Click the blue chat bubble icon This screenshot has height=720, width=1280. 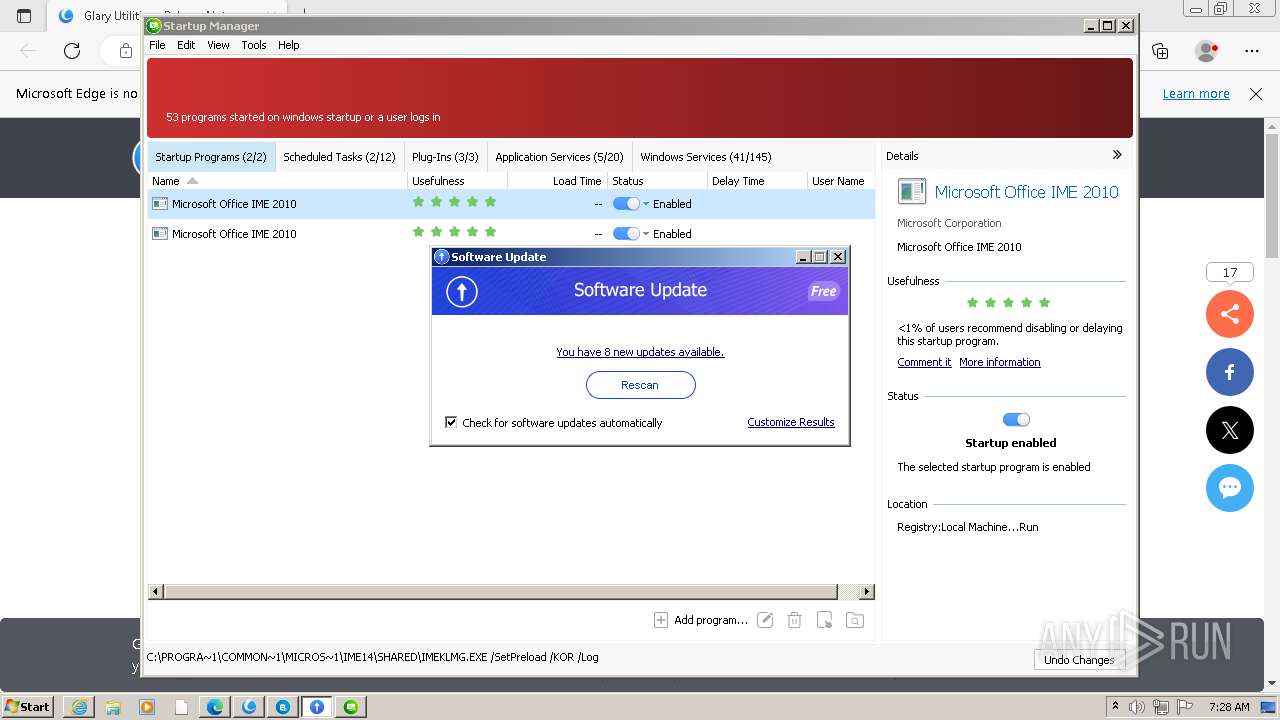(1230, 488)
